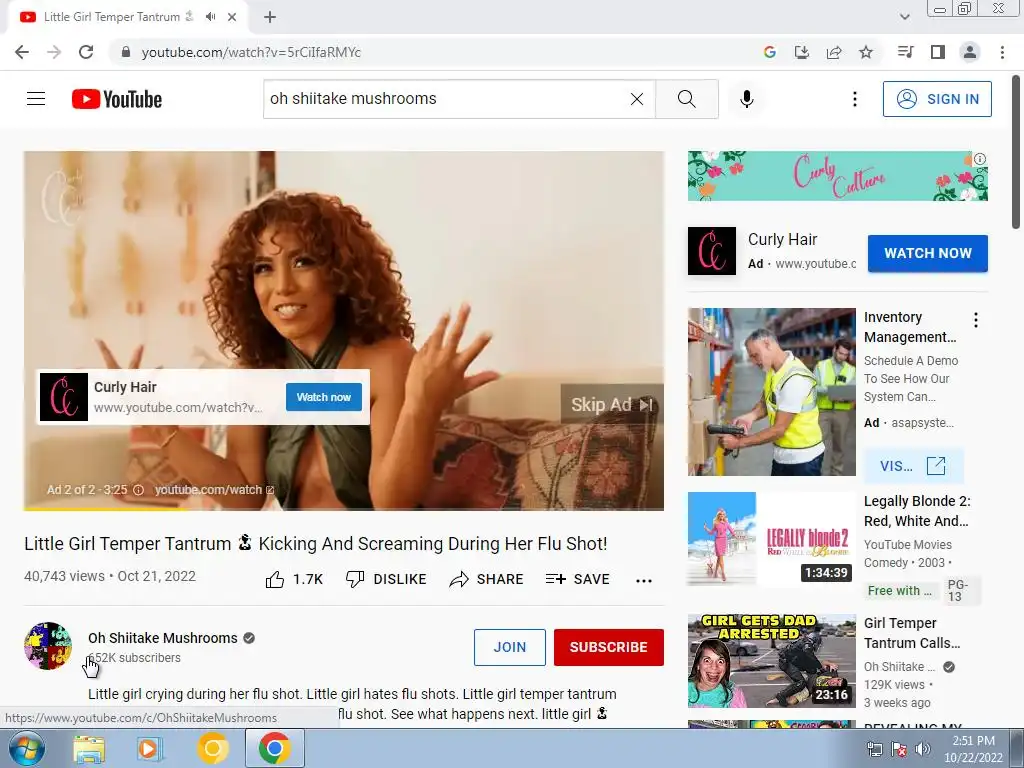The image size is (1024, 768).
Task: Click Oh Shiitake Mushrooms channel name
Action: (x=163, y=638)
